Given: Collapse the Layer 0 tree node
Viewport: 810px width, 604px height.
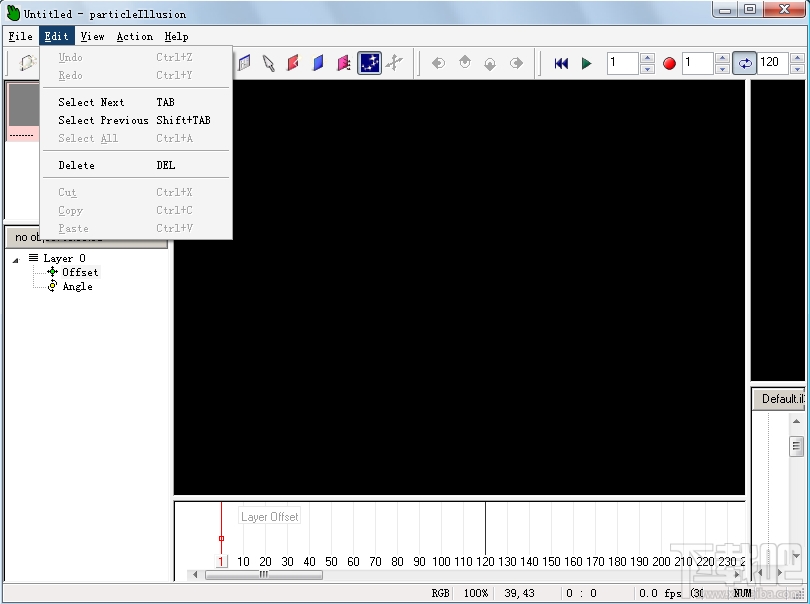Looking at the screenshot, I should (17, 259).
